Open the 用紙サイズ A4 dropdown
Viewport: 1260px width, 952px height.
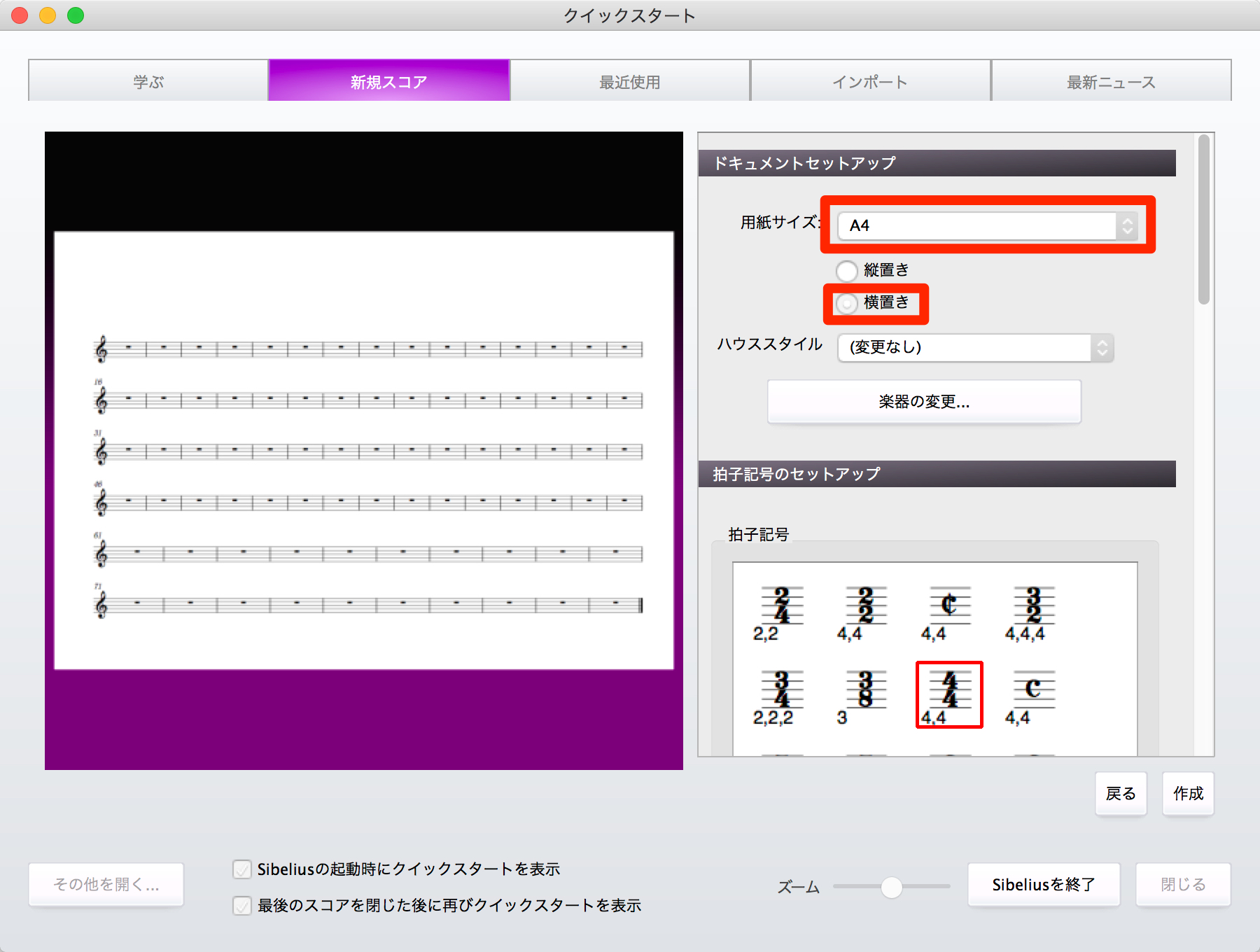[987, 225]
